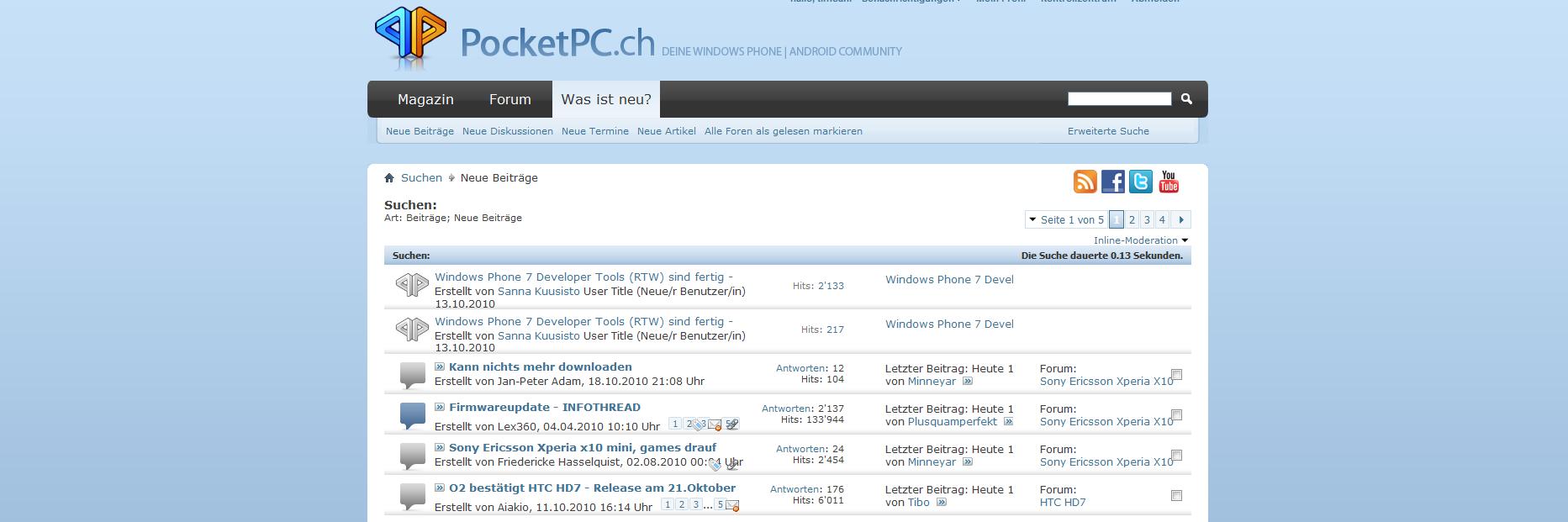Screen dimensions: 1568x522
Task: Open the Forum tab
Action: click(x=510, y=99)
